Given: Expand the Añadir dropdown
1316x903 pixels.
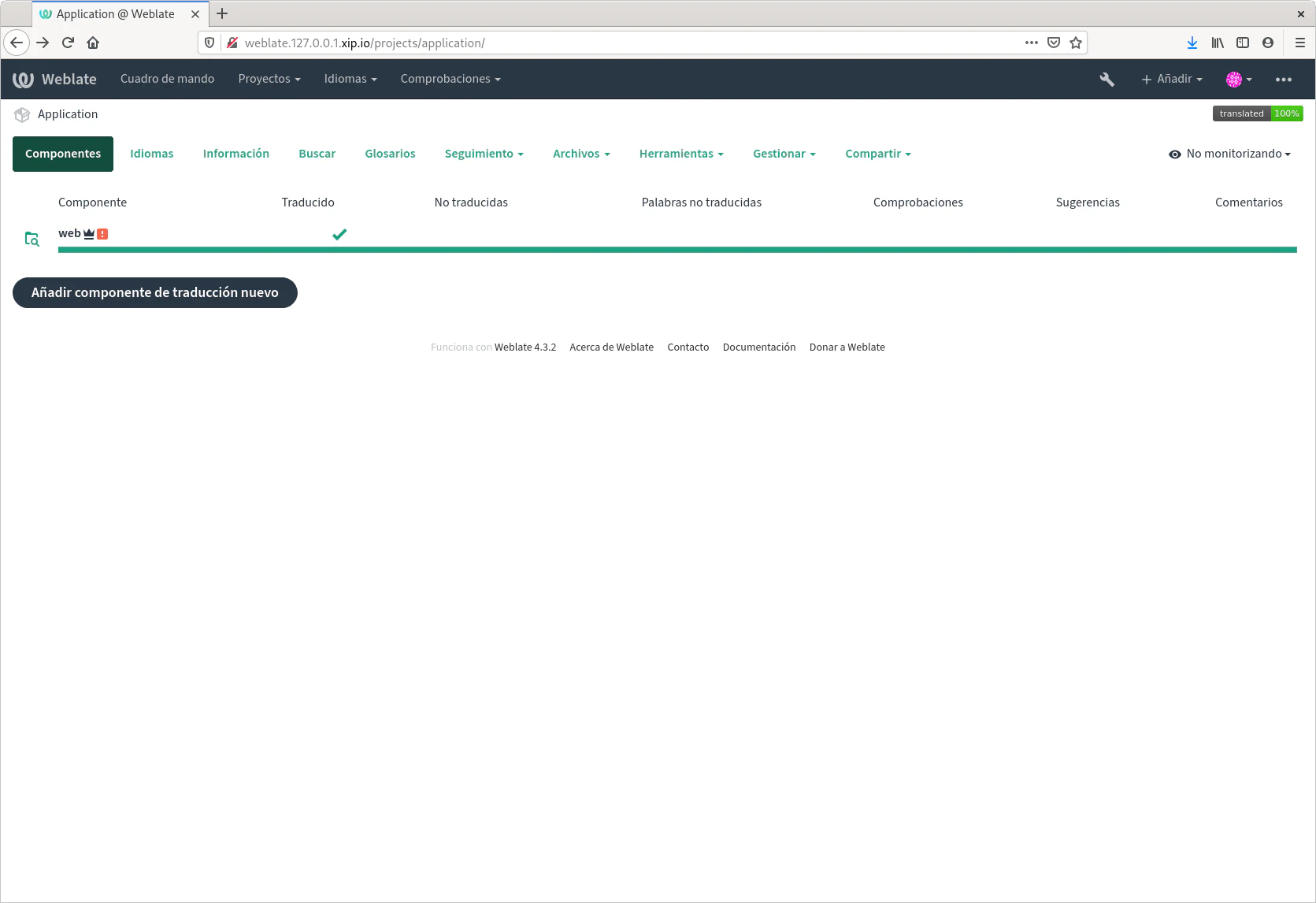Looking at the screenshot, I should tap(1172, 80).
